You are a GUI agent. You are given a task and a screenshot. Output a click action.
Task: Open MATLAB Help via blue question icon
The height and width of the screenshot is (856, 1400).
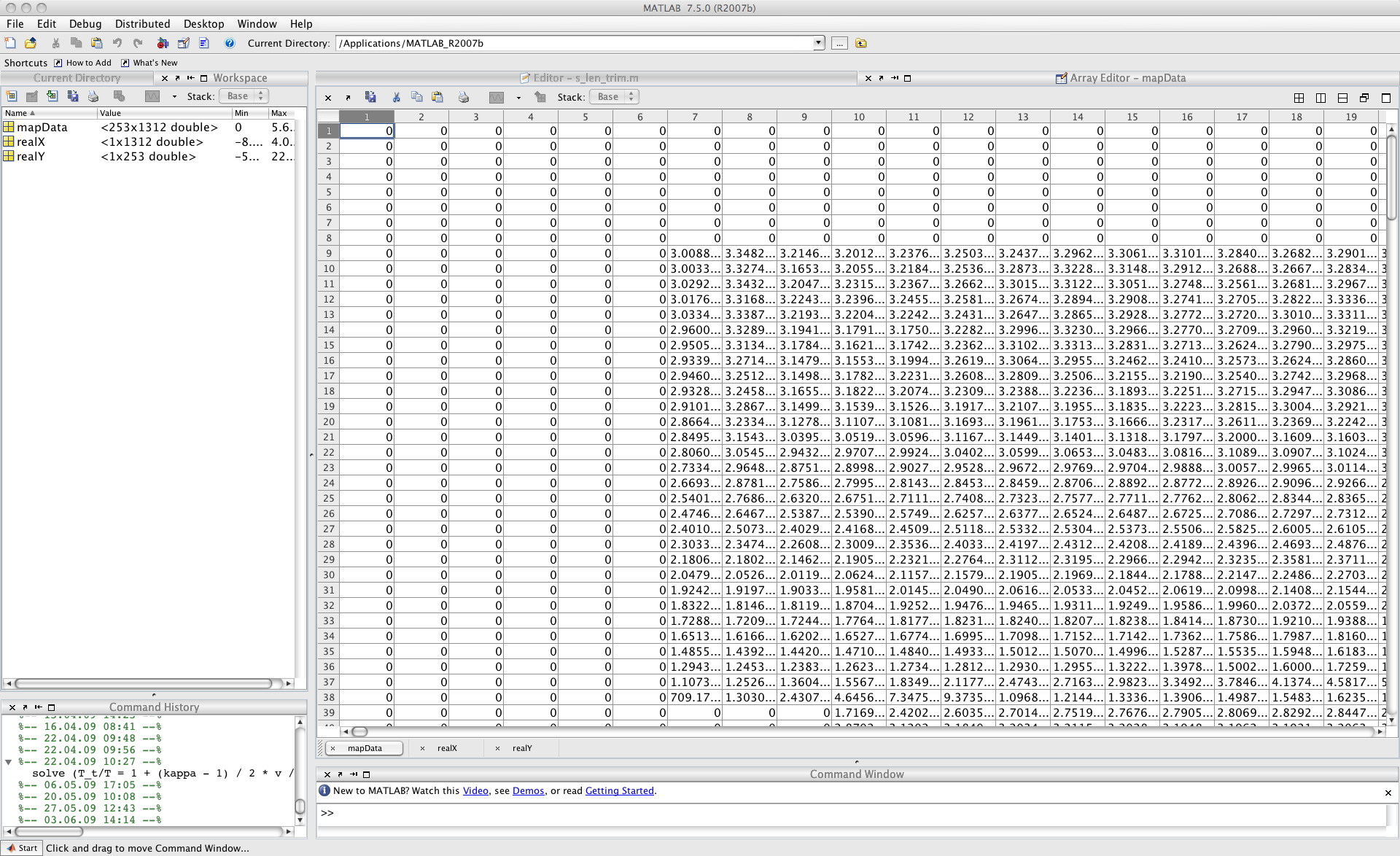[x=230, y=44]
